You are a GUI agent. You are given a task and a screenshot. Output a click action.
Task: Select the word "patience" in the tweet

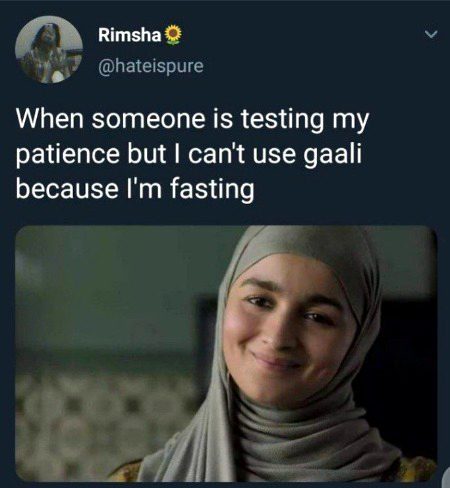click(68, 155)
